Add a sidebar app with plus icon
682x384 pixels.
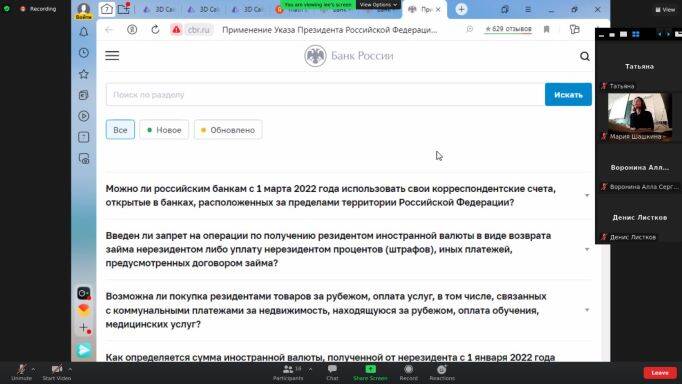(84, 328)
